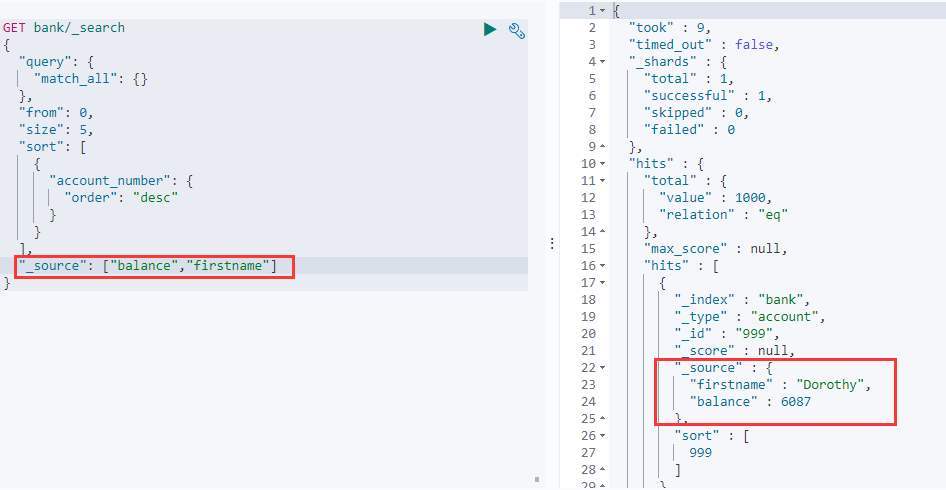
Task: Click the "took" : 9 response line
Action: 670,28
